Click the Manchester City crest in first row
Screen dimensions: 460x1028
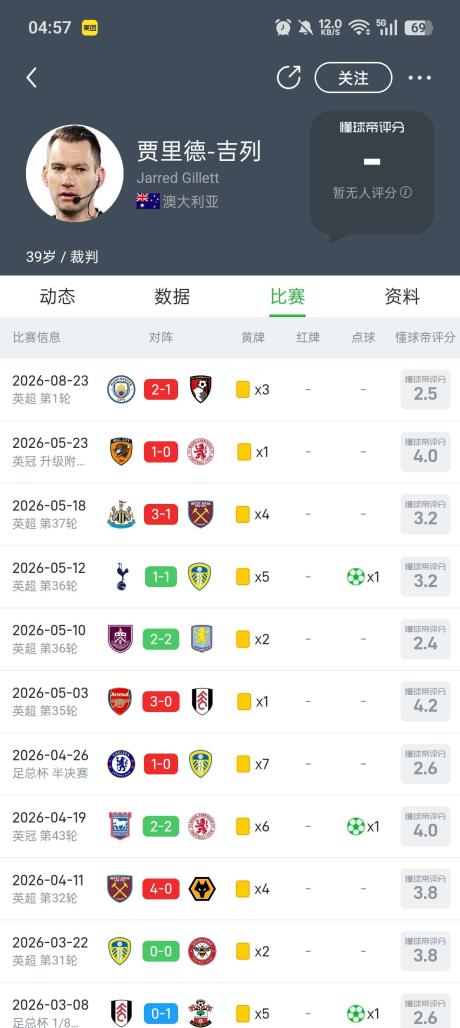[x=121, y=389]
